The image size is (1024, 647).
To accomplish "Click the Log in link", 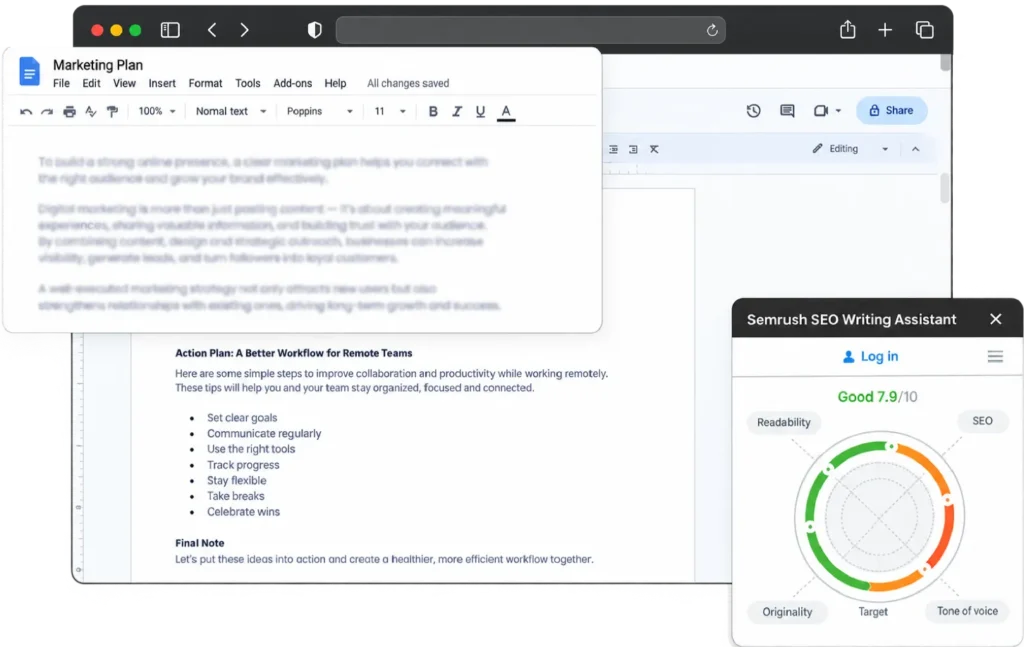I will click(x=871, y=356).
